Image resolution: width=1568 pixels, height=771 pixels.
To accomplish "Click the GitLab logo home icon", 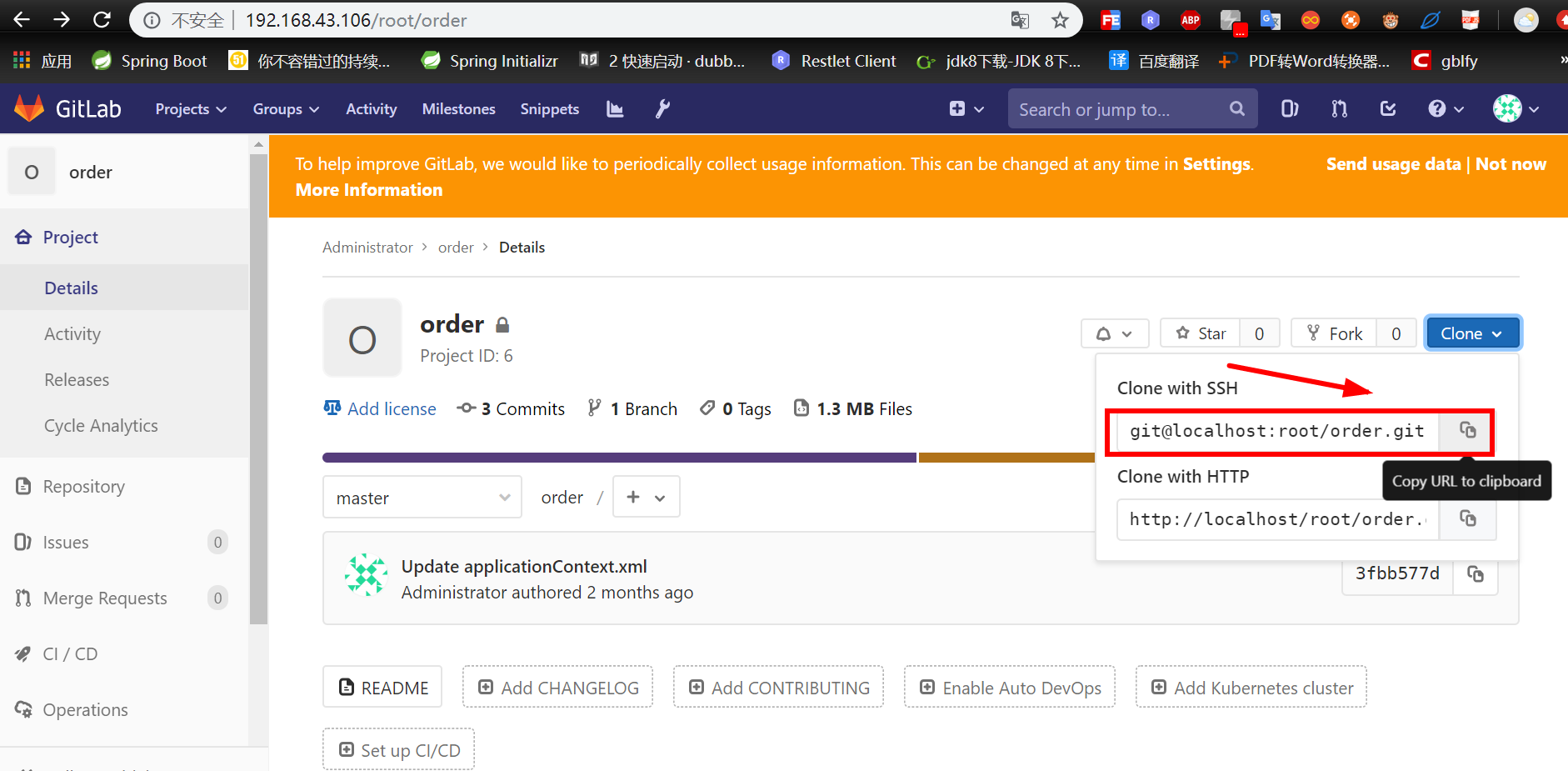I will pyautogui.click(x=29, y=108).
